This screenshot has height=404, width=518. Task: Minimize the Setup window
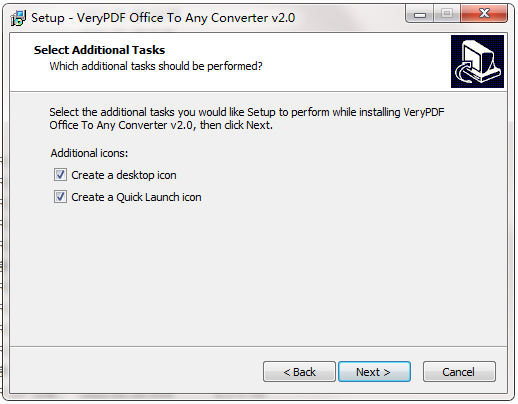[x=420, y=14]
